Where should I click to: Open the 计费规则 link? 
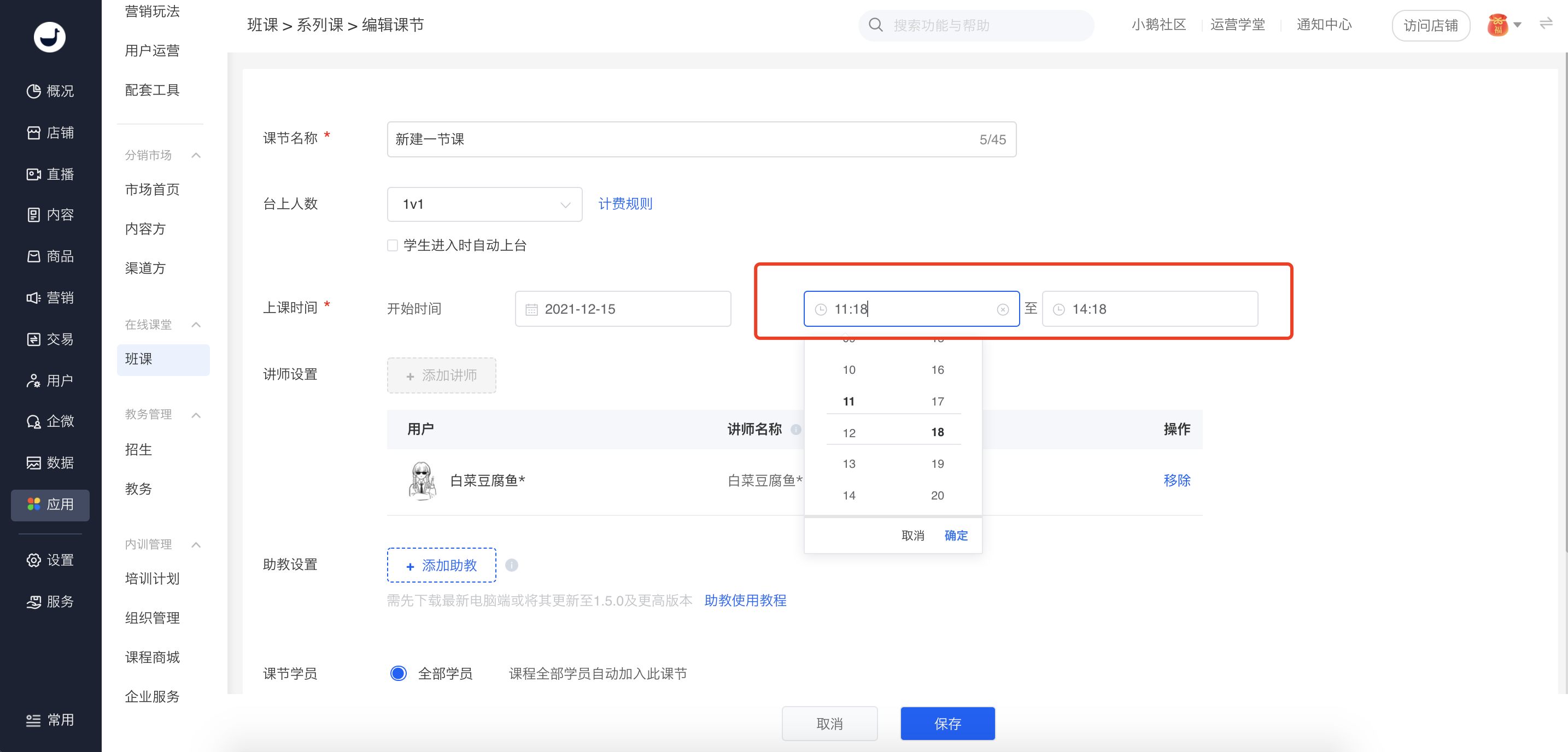pyautogui.click(x=624, y=204)
